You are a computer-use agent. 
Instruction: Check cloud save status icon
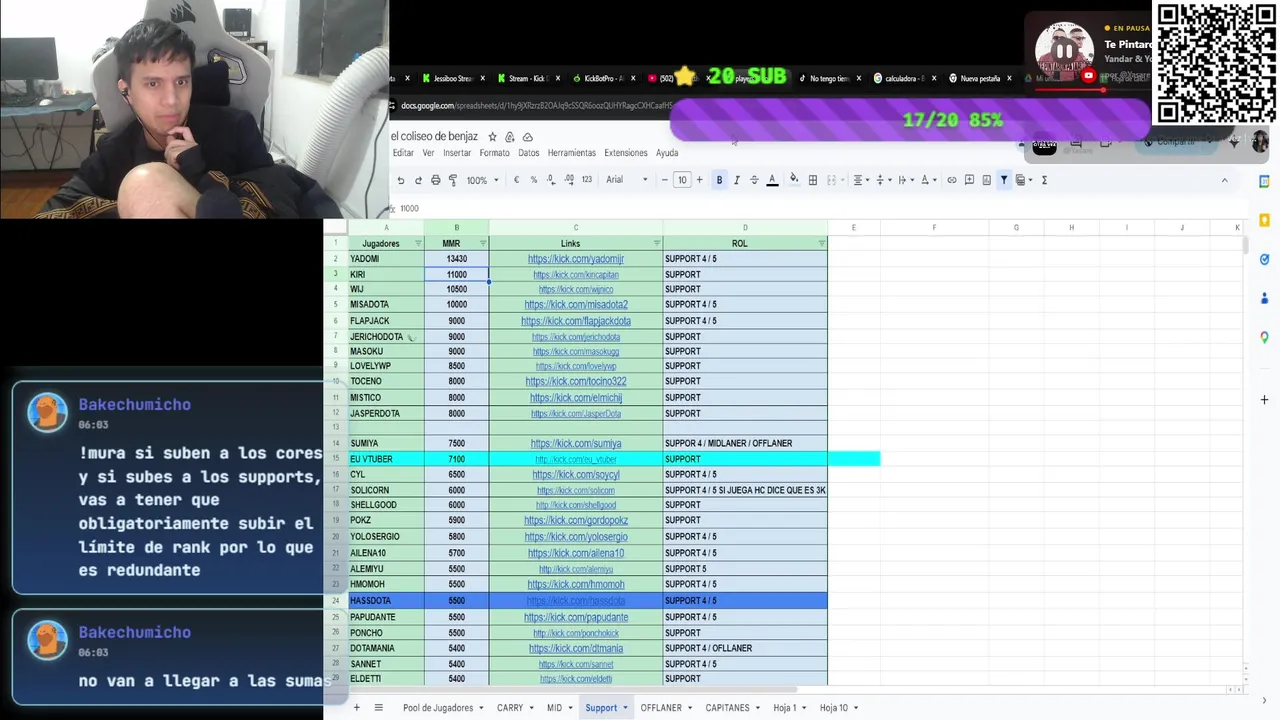(528, 136)
